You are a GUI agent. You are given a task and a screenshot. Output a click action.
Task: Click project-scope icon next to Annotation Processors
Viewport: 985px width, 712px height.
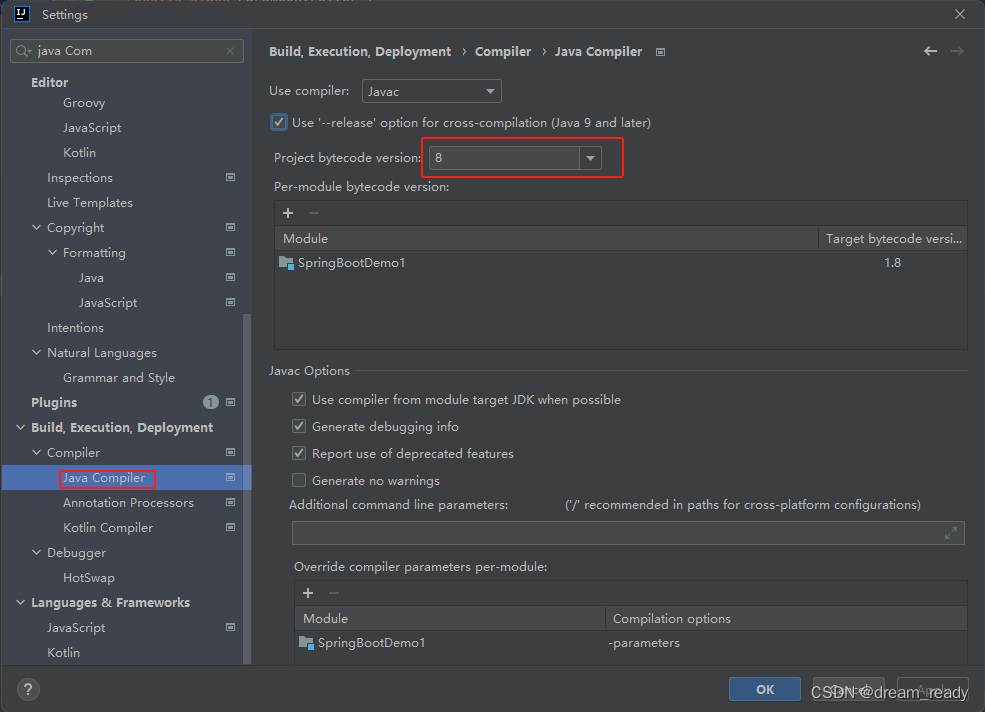[231, 503]
